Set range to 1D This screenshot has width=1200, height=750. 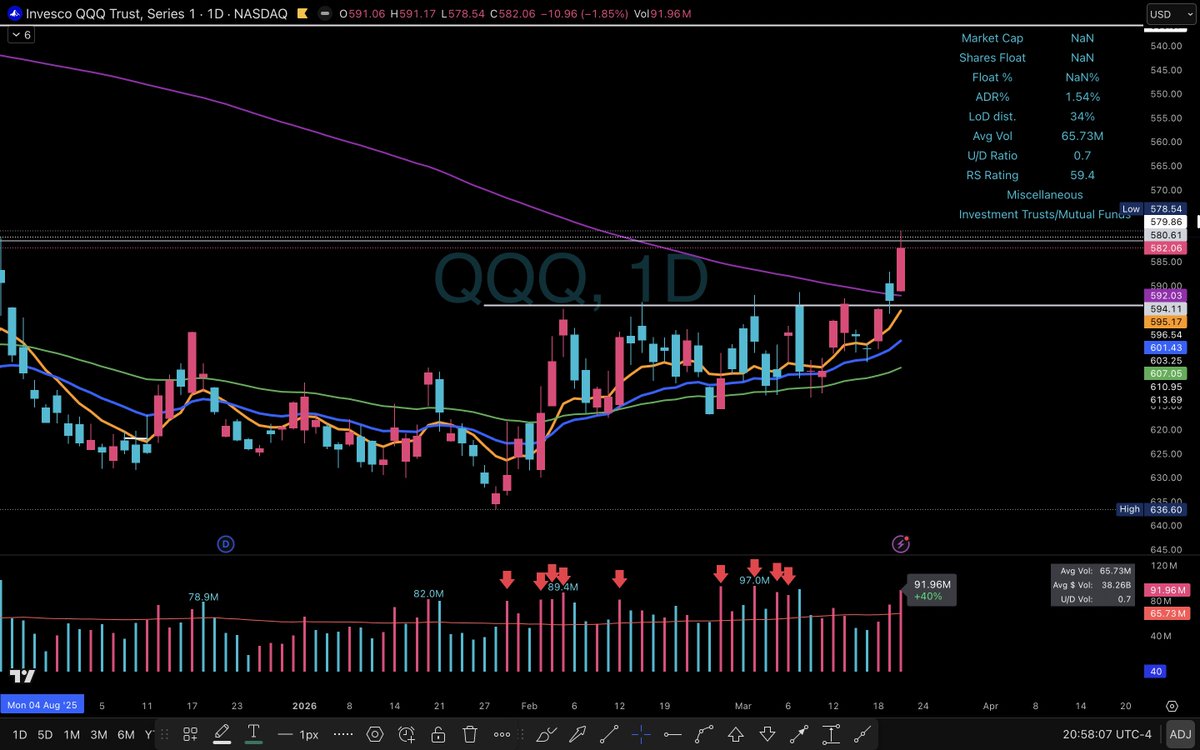20,734
